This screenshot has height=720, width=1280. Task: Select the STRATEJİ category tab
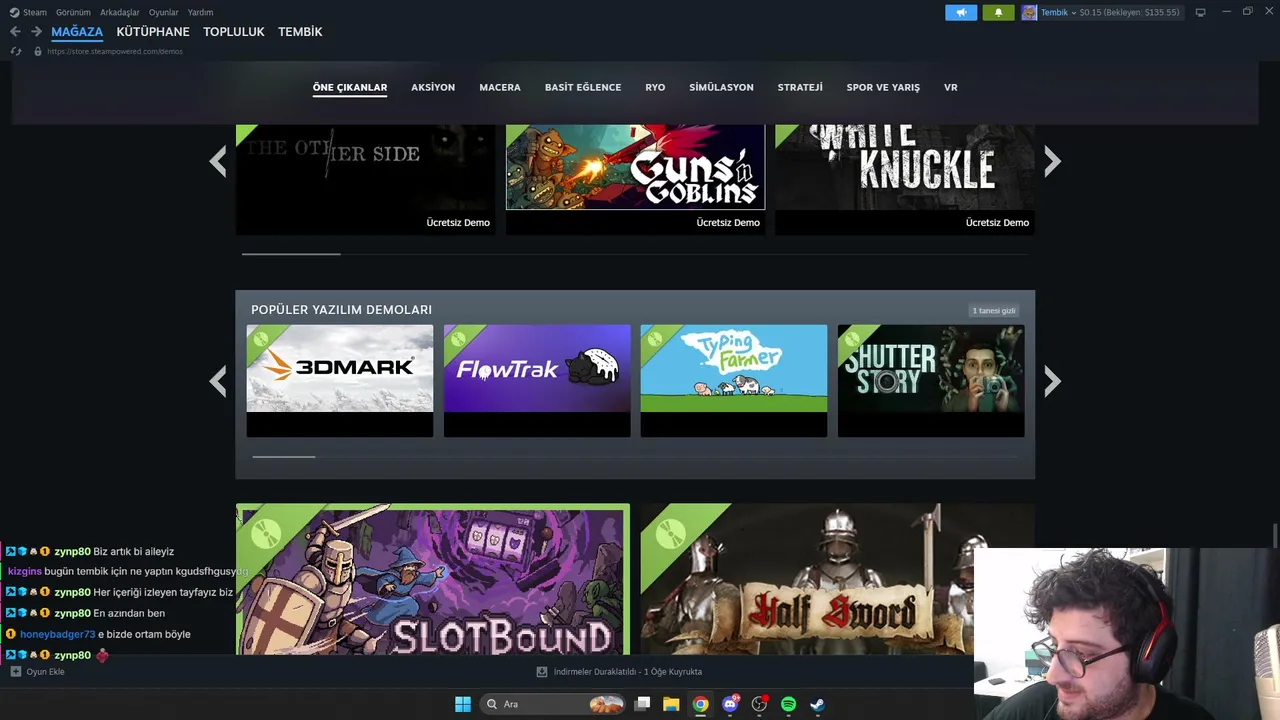tap(800, 88)
